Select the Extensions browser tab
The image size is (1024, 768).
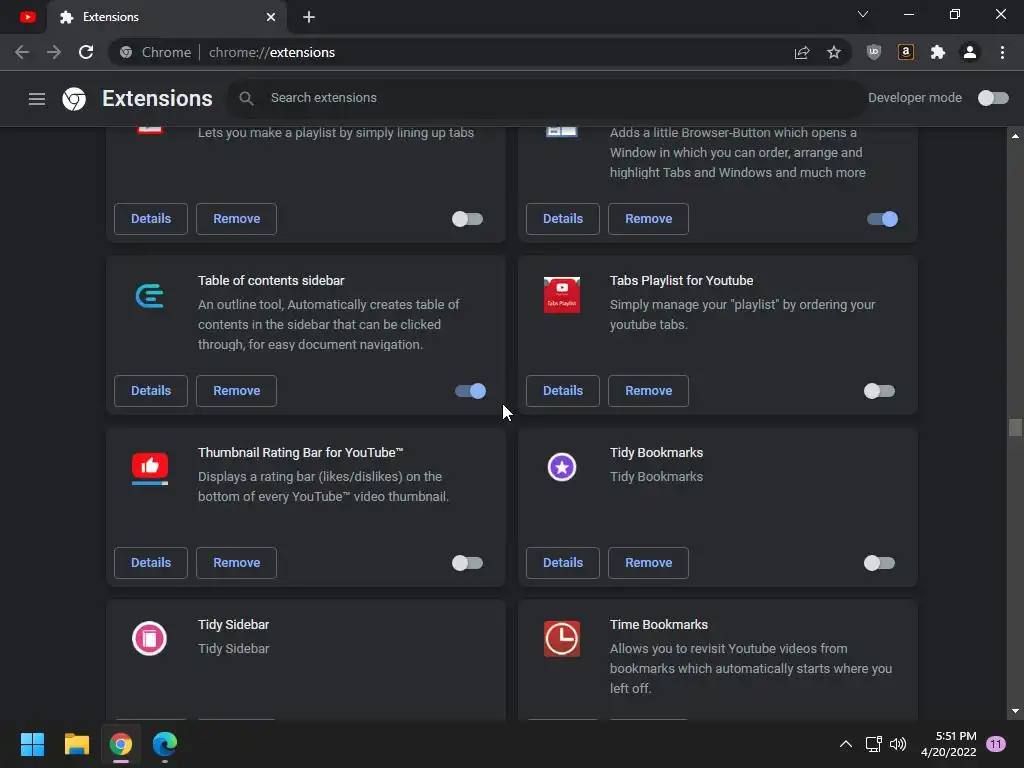pos(167,17)
